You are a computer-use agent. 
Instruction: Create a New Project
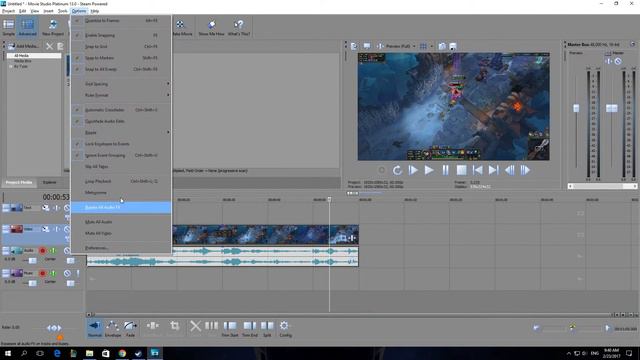pos(53,27)
